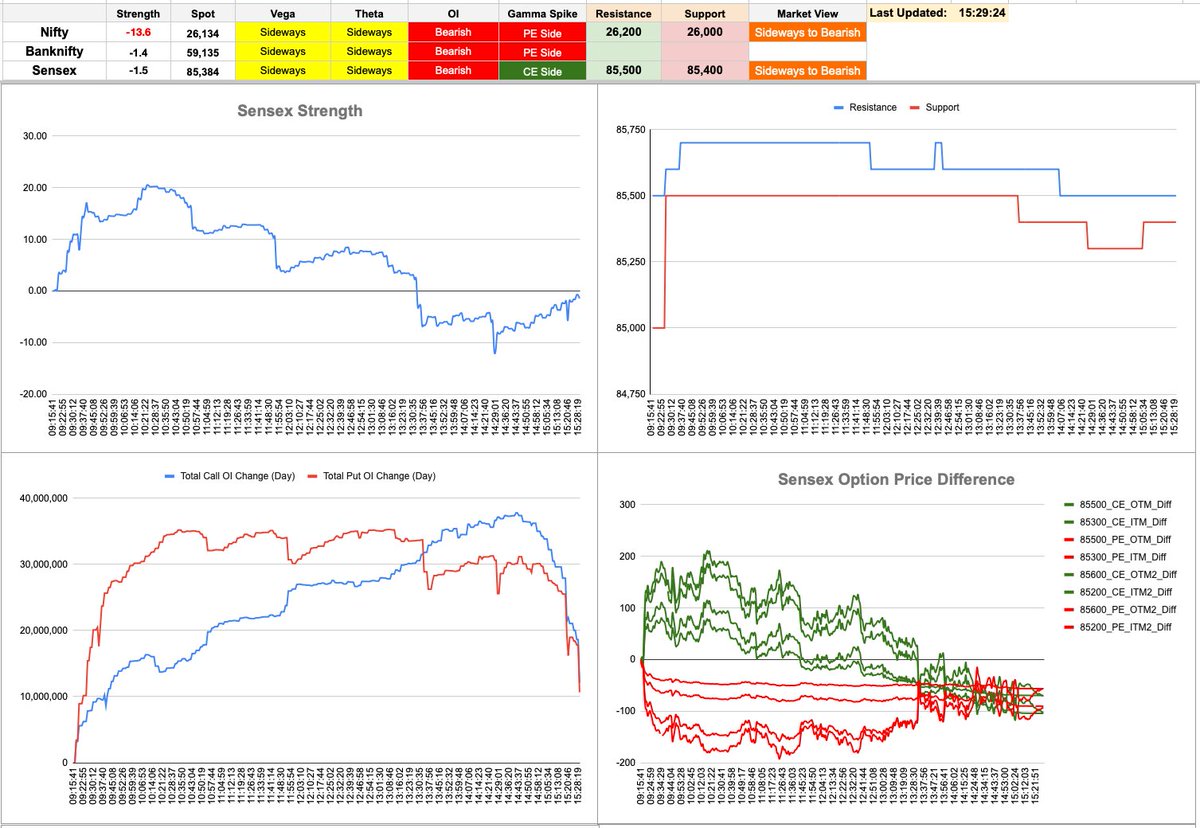
Task: Select the Sensex row label in the table
Action: (55, 70)
